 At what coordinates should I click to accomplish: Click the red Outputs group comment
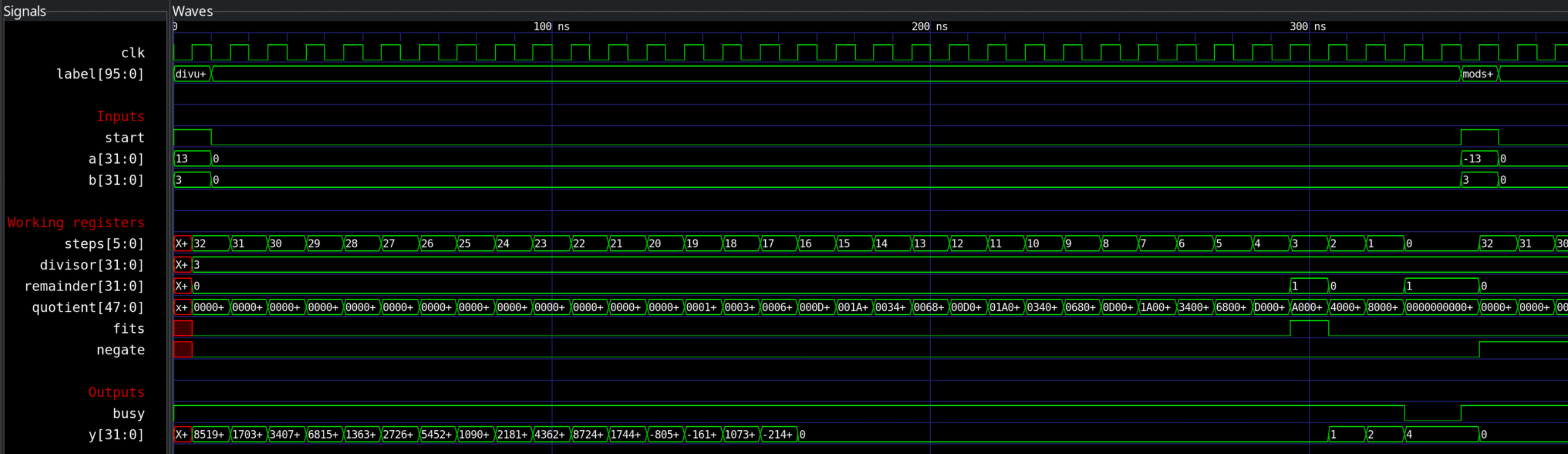[x=117, y=393]
